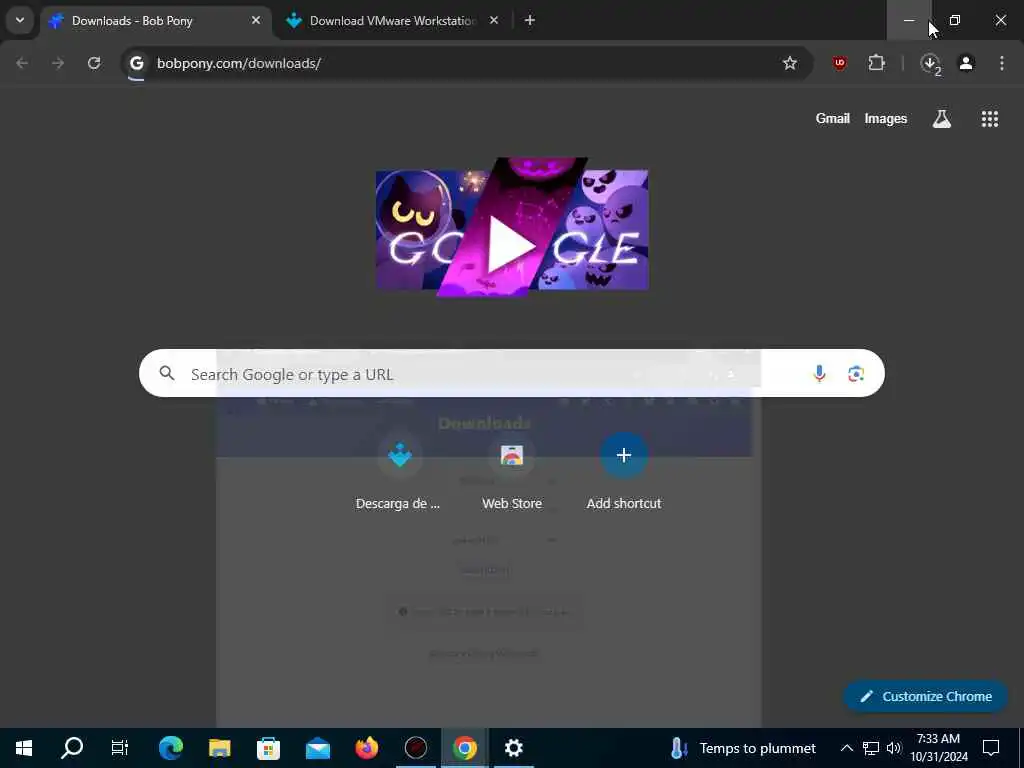Close the Download VMware Workstation tab
Image resolution: width=1024 pixels, height=768 pixels.
click(x=494, y=20)
